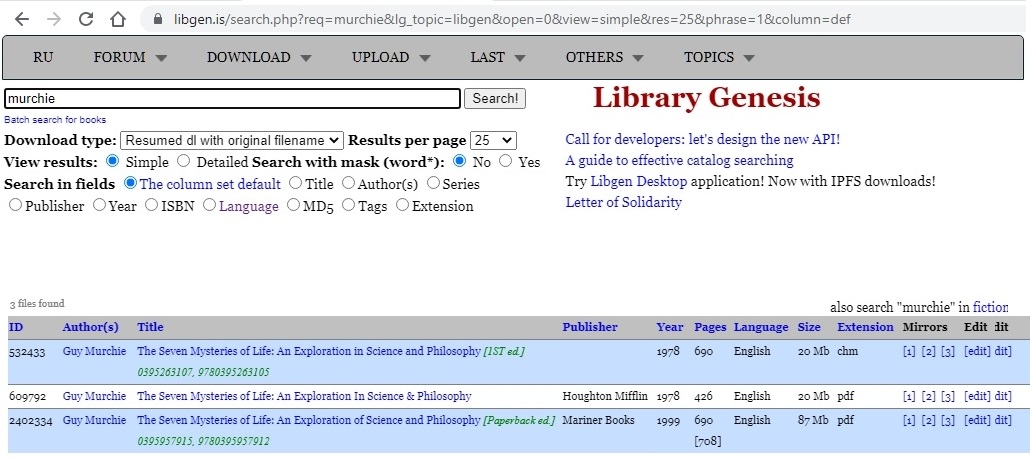
Task: Select Tags search field radio
Action: coord(348,205)
